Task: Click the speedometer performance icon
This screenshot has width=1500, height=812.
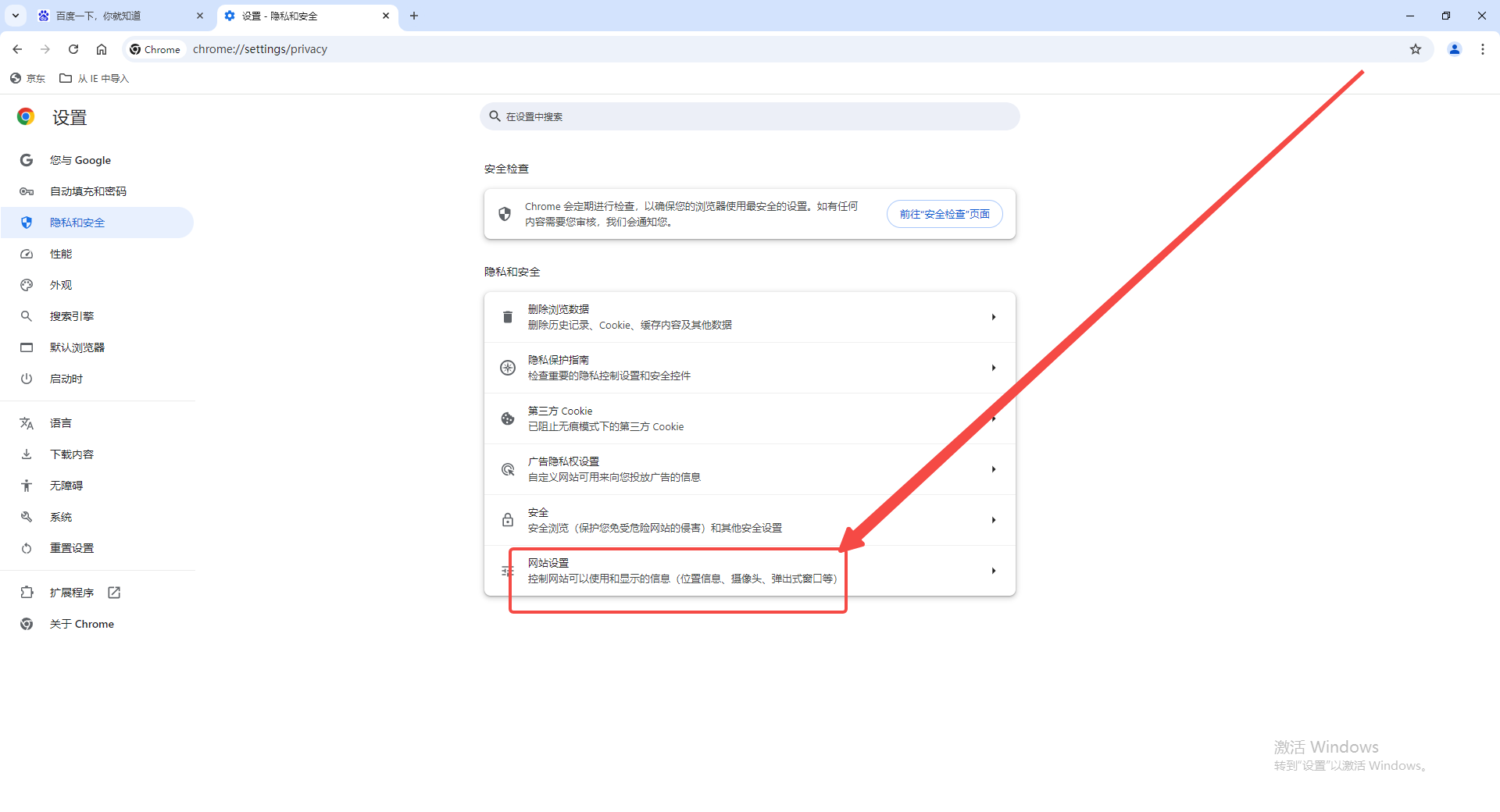Action: tap(27, 254)
